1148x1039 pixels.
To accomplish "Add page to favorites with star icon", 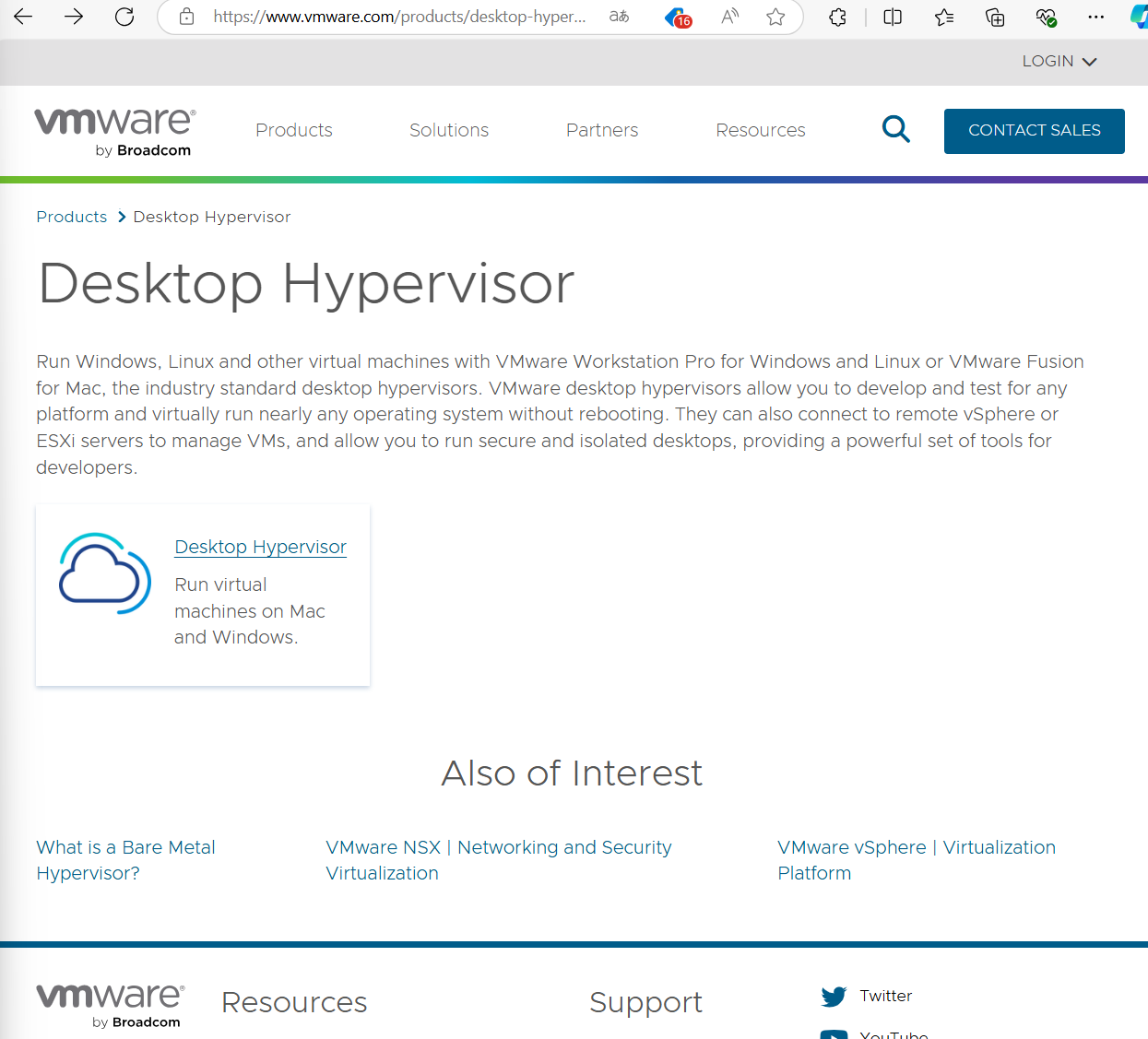I will click(x=775, y=17).
